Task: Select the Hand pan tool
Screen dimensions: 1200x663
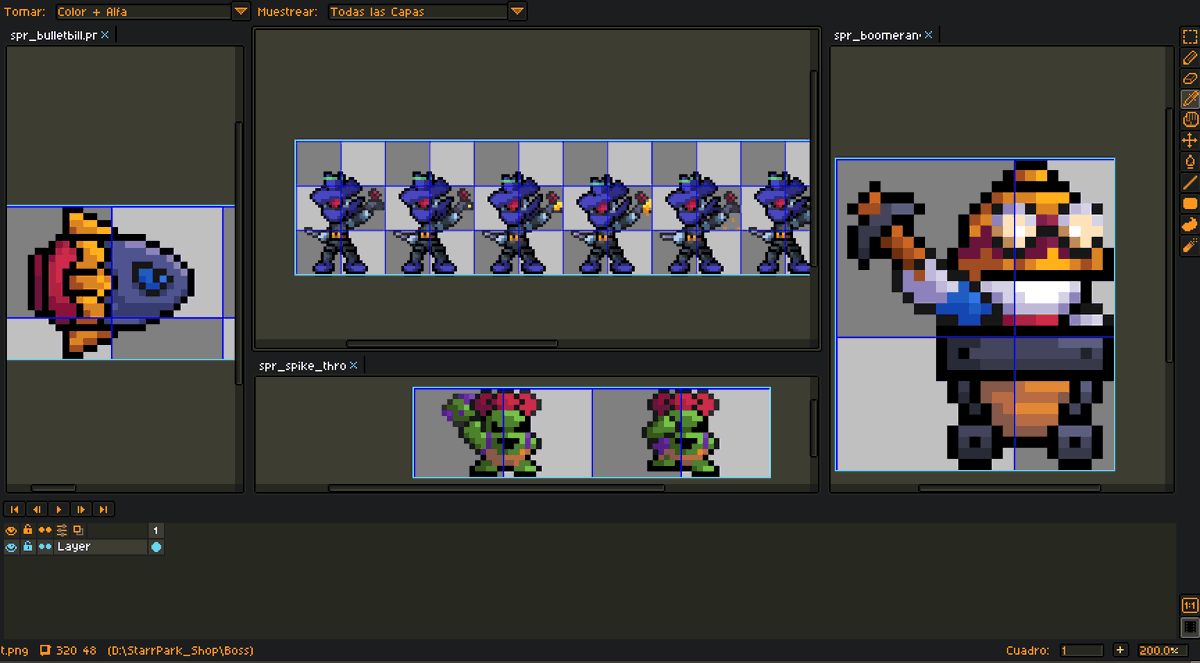Action: coord(1190,120)
